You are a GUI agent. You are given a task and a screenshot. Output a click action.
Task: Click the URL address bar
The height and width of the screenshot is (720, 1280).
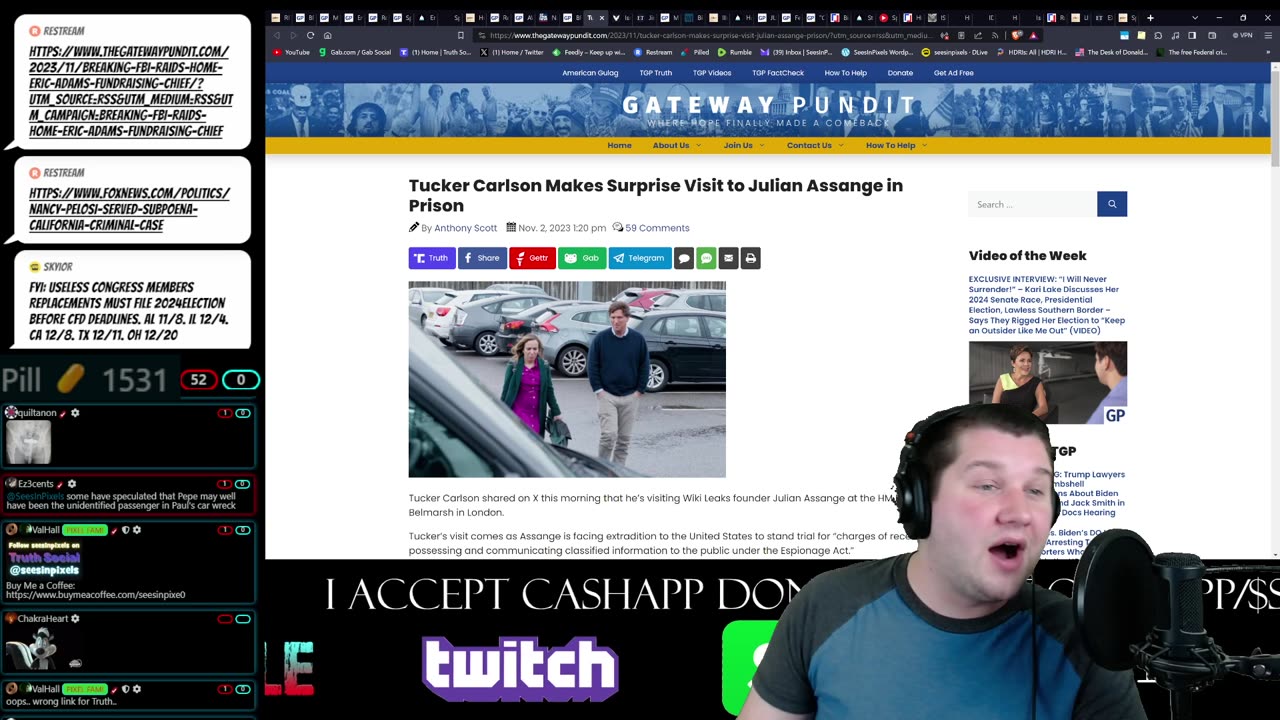(710, 35)
